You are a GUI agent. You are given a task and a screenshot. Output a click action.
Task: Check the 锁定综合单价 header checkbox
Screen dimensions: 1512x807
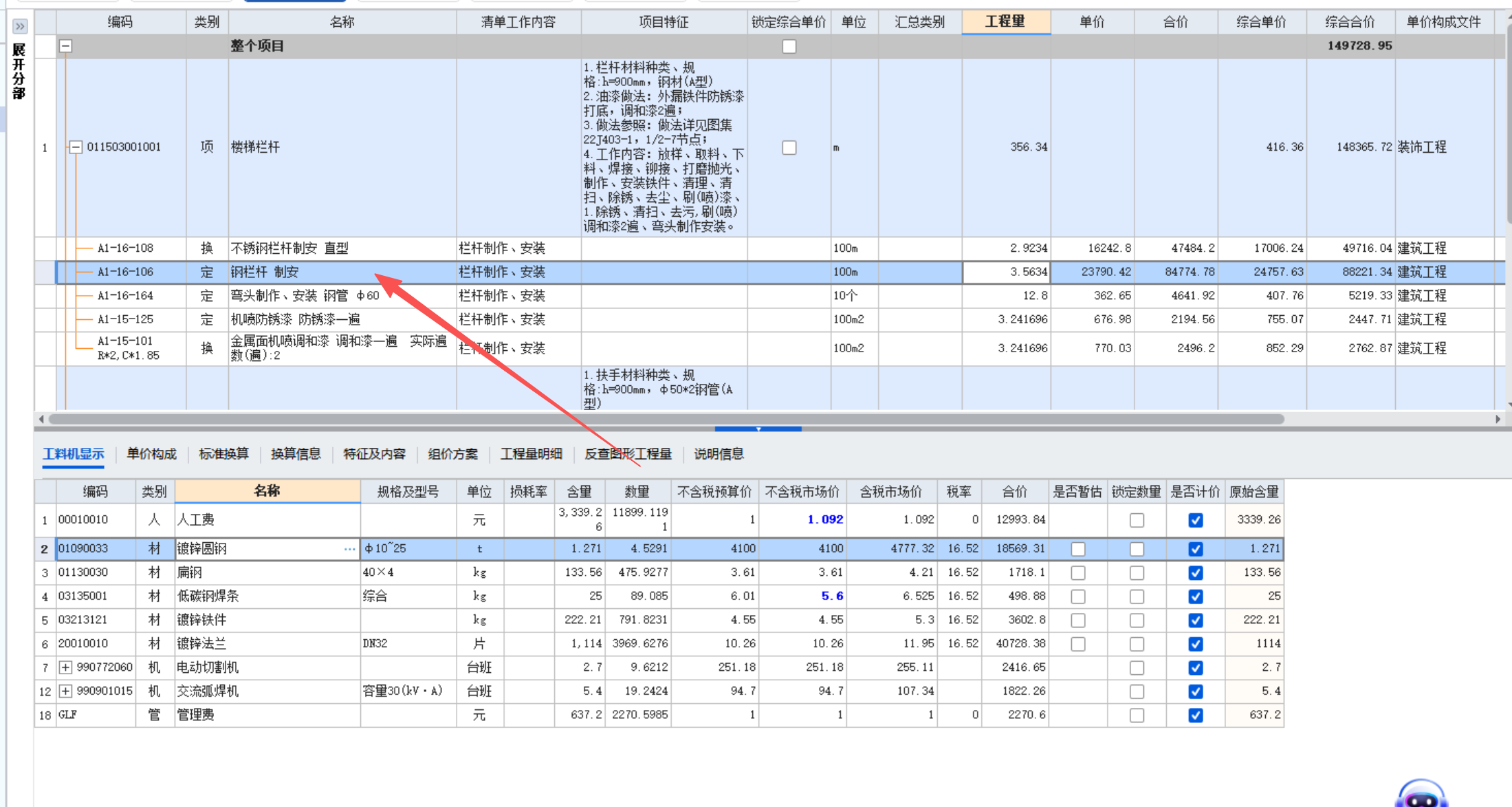point(789,46)
